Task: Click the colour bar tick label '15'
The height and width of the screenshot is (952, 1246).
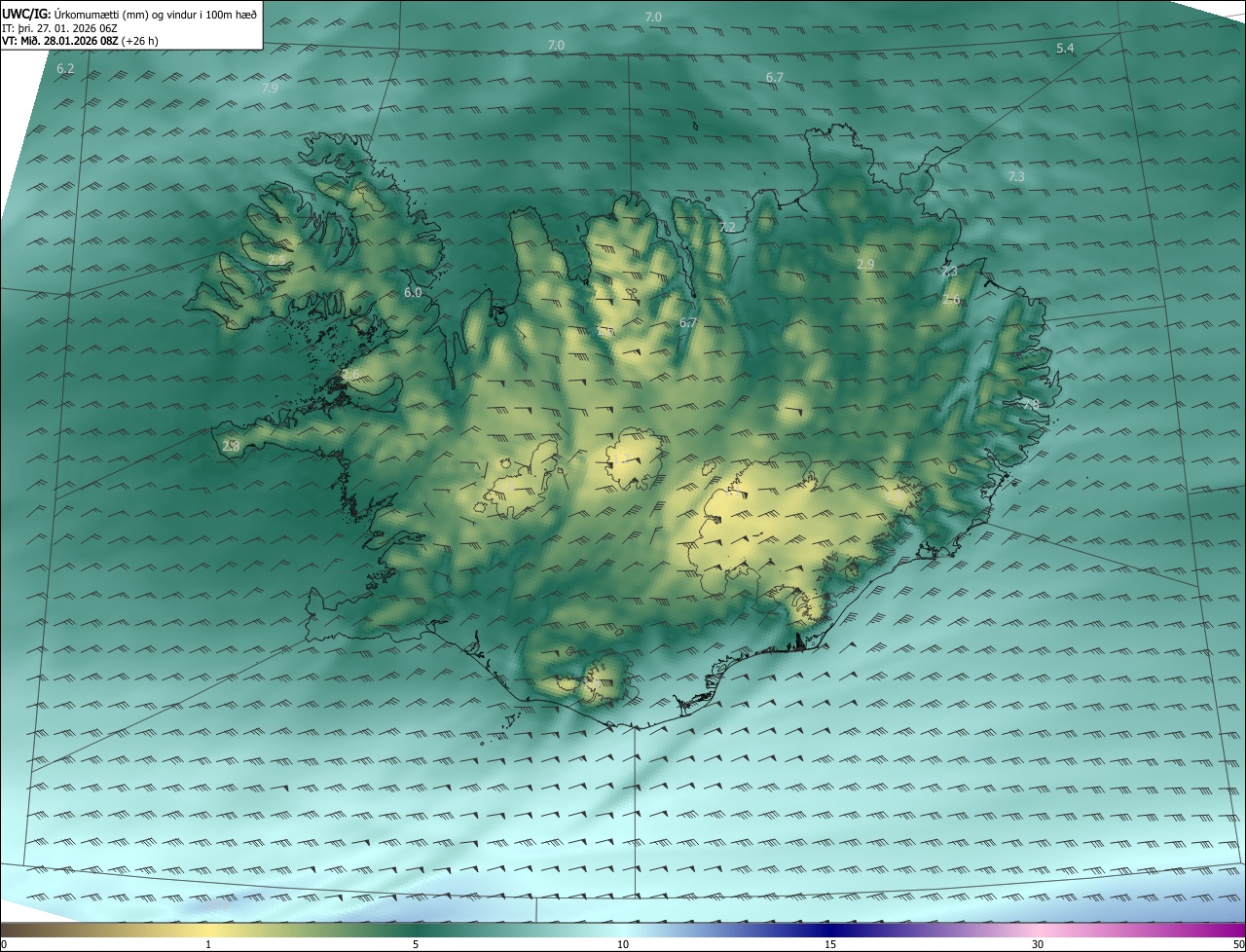Action: click(x=830, y=944)
